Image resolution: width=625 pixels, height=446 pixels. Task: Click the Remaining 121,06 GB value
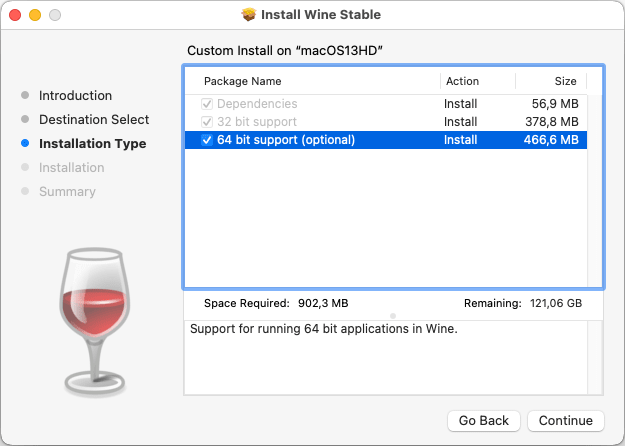[x=556, y=303]
